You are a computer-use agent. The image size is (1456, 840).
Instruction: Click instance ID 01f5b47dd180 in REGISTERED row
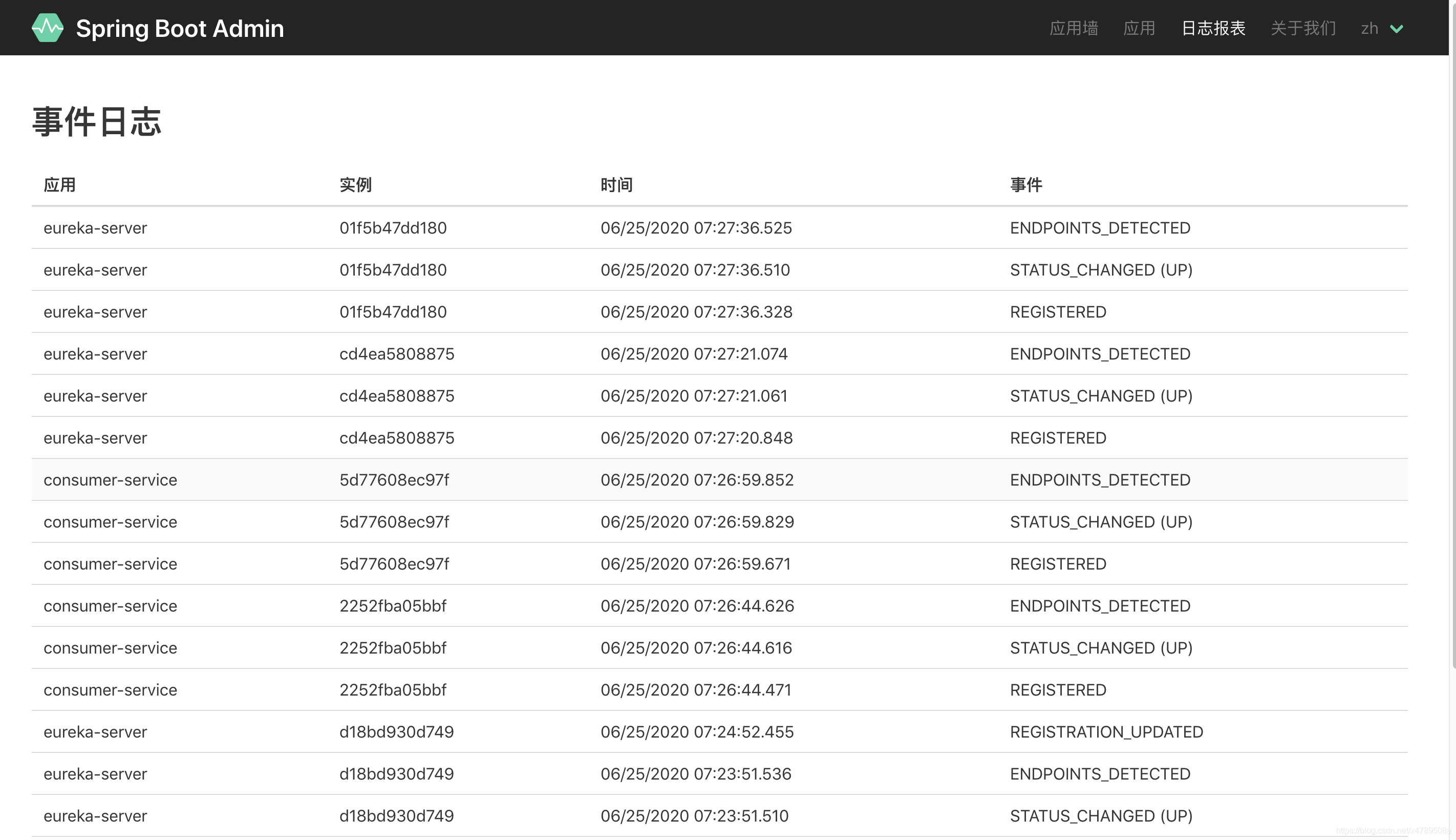[x=393, y=312]
